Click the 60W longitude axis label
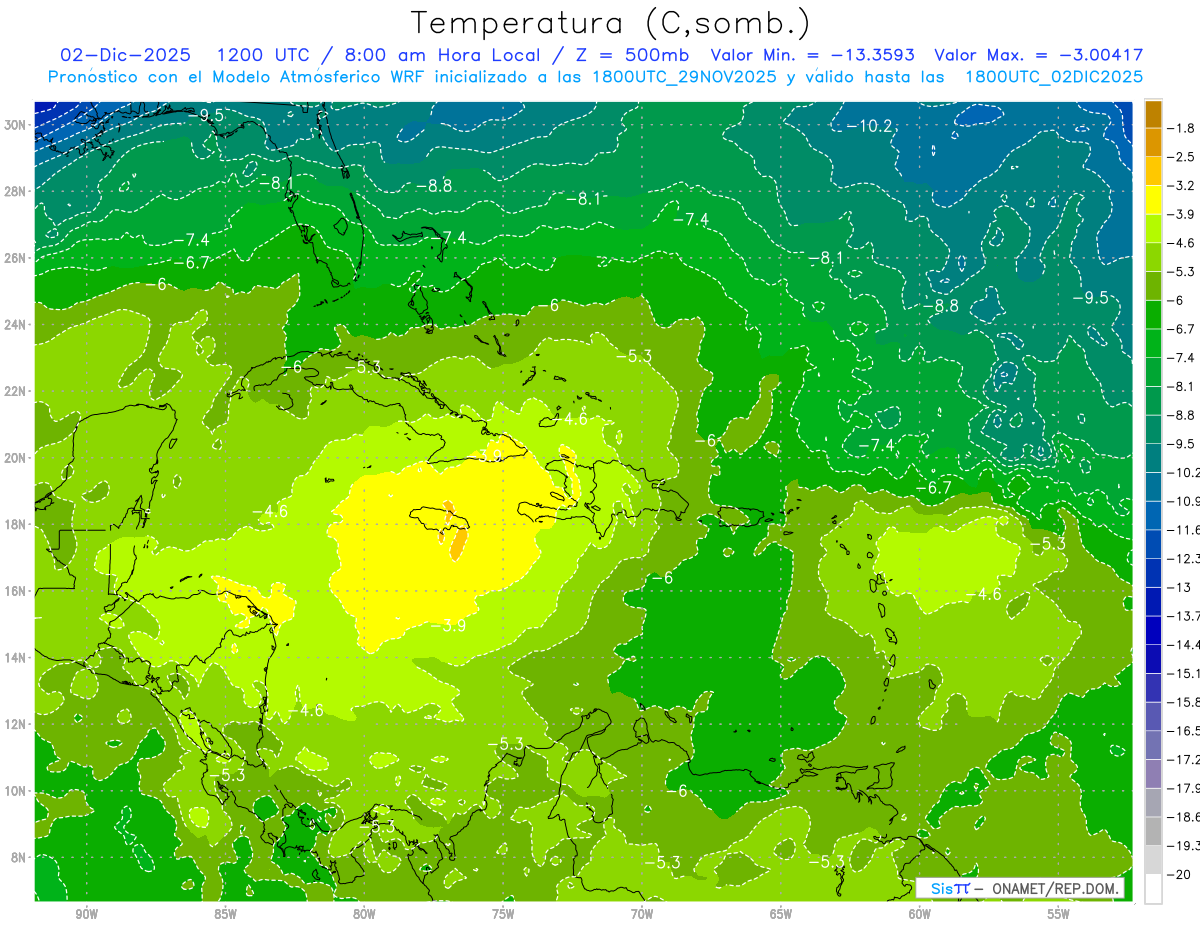Image resolution: width=1200 pixels, height=927 pixels. (920, 914)
